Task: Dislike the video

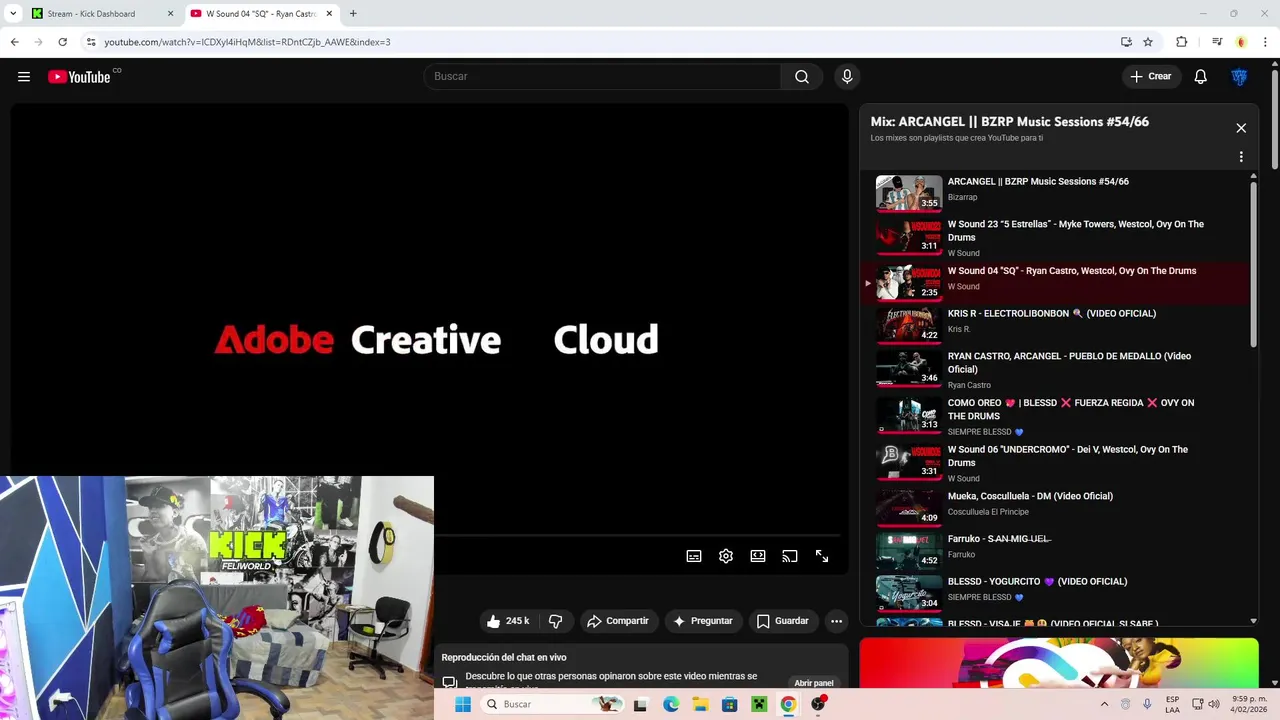Action: coord(555,621)
